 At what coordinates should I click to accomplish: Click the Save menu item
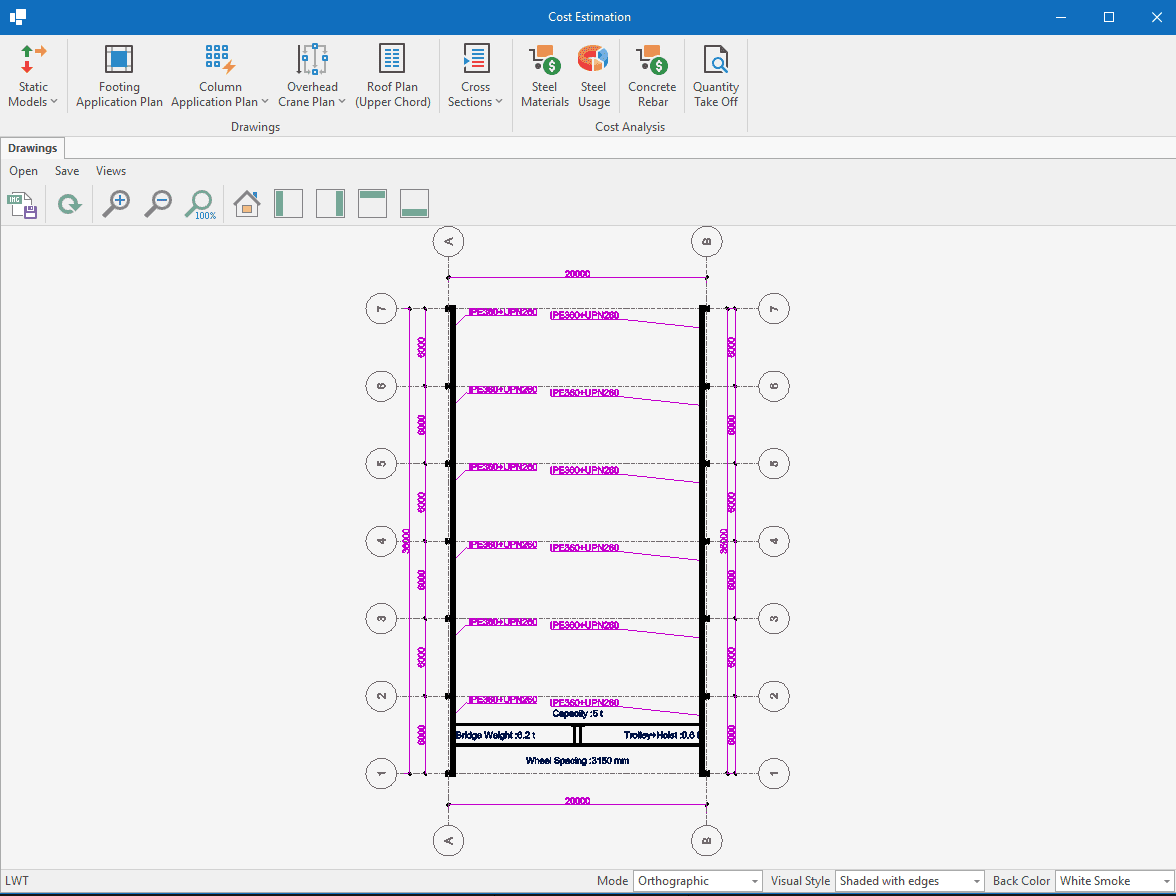(x=67, y=171)
